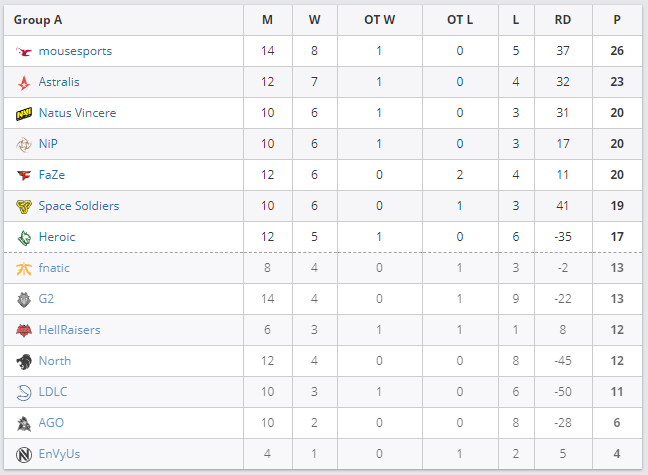Click the FaZe team logo icon
Viewport: 648px width, 475px height.
click(x=24, y=175)
